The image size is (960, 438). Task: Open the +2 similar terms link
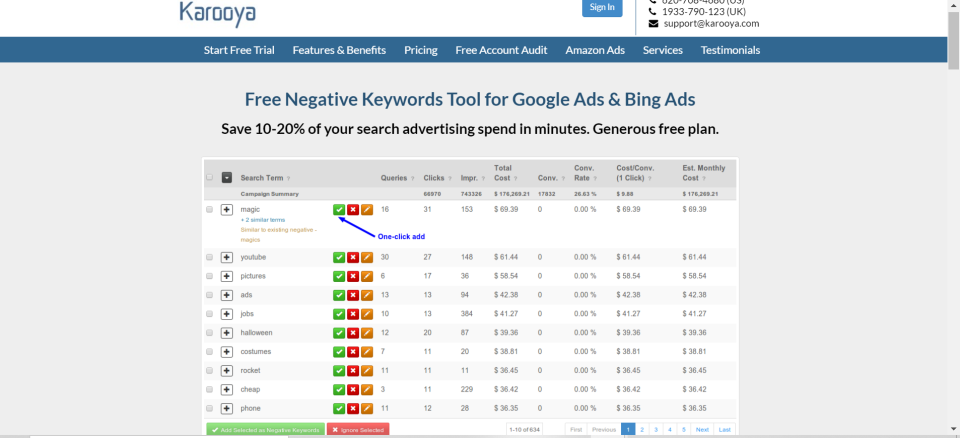click(x=263, y=219)
